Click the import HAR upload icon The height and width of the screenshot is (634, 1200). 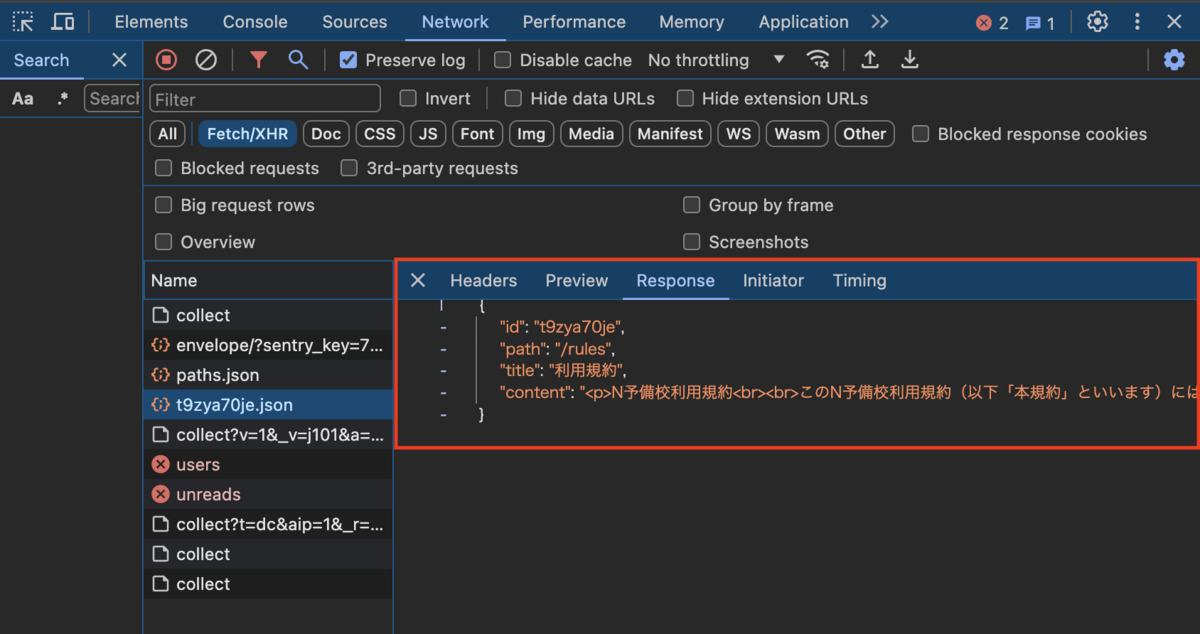point(870,60)
